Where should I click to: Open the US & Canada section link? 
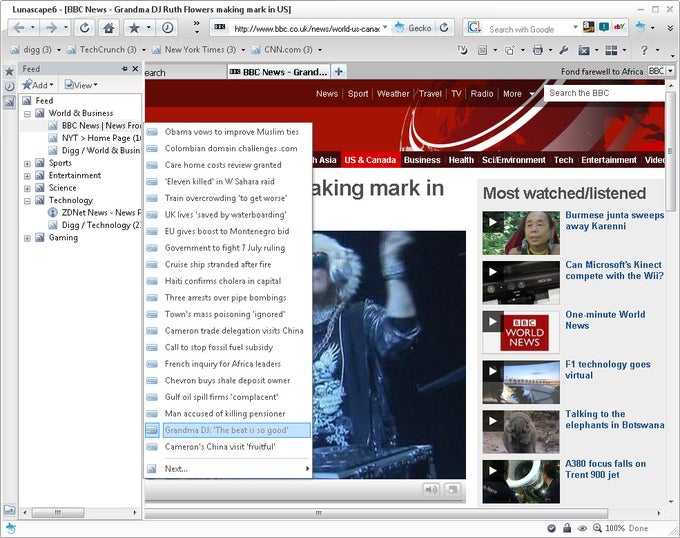tap(370, 160)
